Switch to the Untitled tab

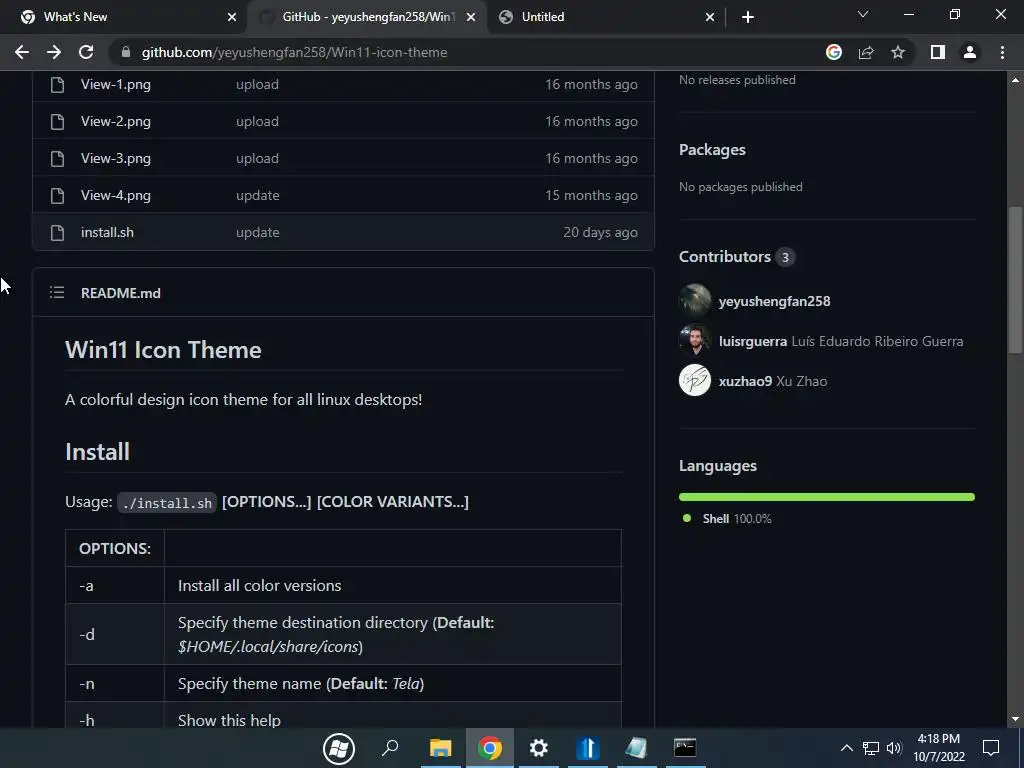coord(606,17)
